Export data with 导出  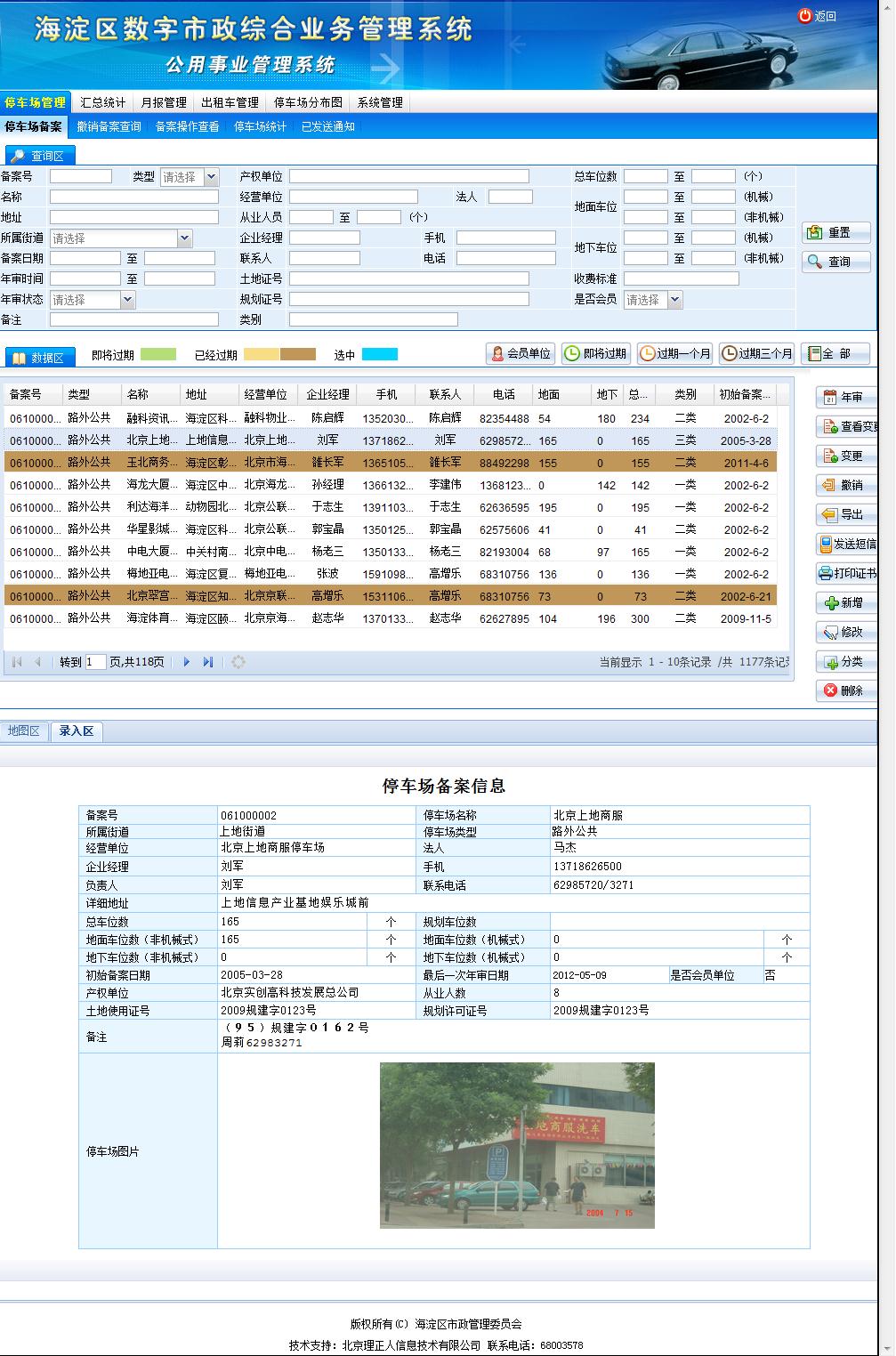pyautogui.click(x=846, y=514)
